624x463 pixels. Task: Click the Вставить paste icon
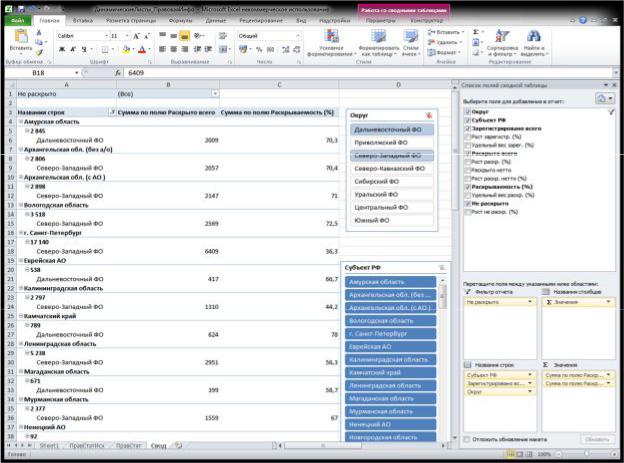click(20, 37)
